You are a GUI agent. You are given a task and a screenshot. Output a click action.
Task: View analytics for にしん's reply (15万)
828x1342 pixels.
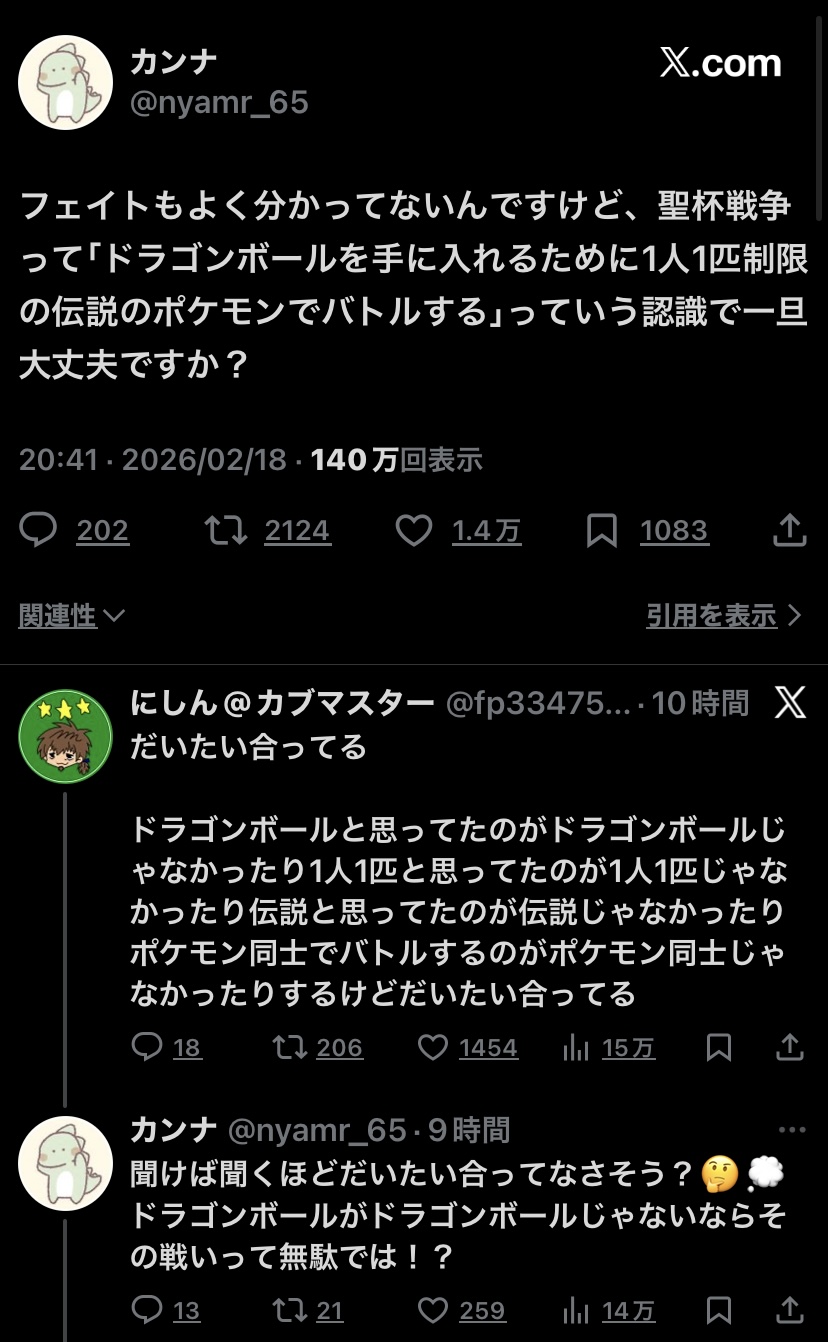576,1047
